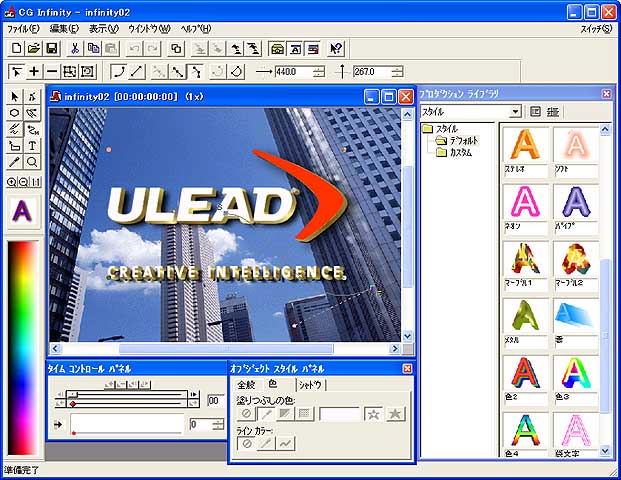Toggle the straight line segment mode button
This screenshot has height=480, width=621.
coord(137,71)
